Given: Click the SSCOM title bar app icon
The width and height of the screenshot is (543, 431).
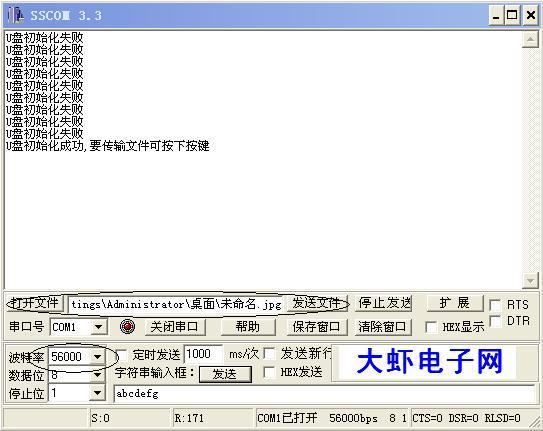Looking at the screenshot, I should 16,15.
